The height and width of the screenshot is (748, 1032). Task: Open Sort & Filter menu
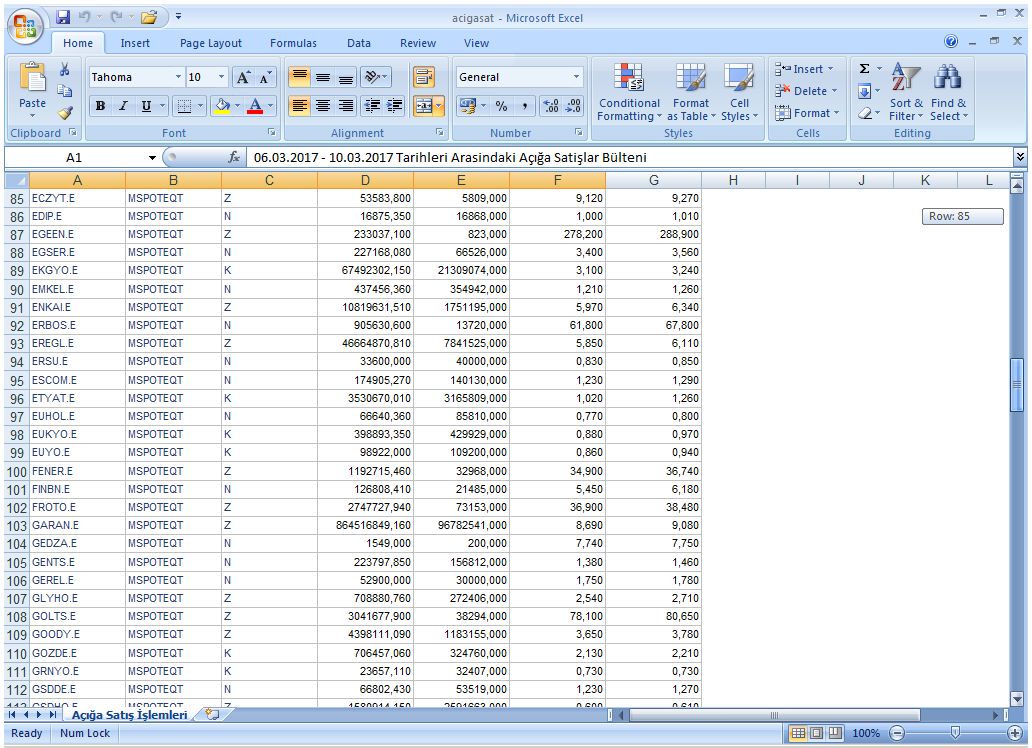point(906,92)
